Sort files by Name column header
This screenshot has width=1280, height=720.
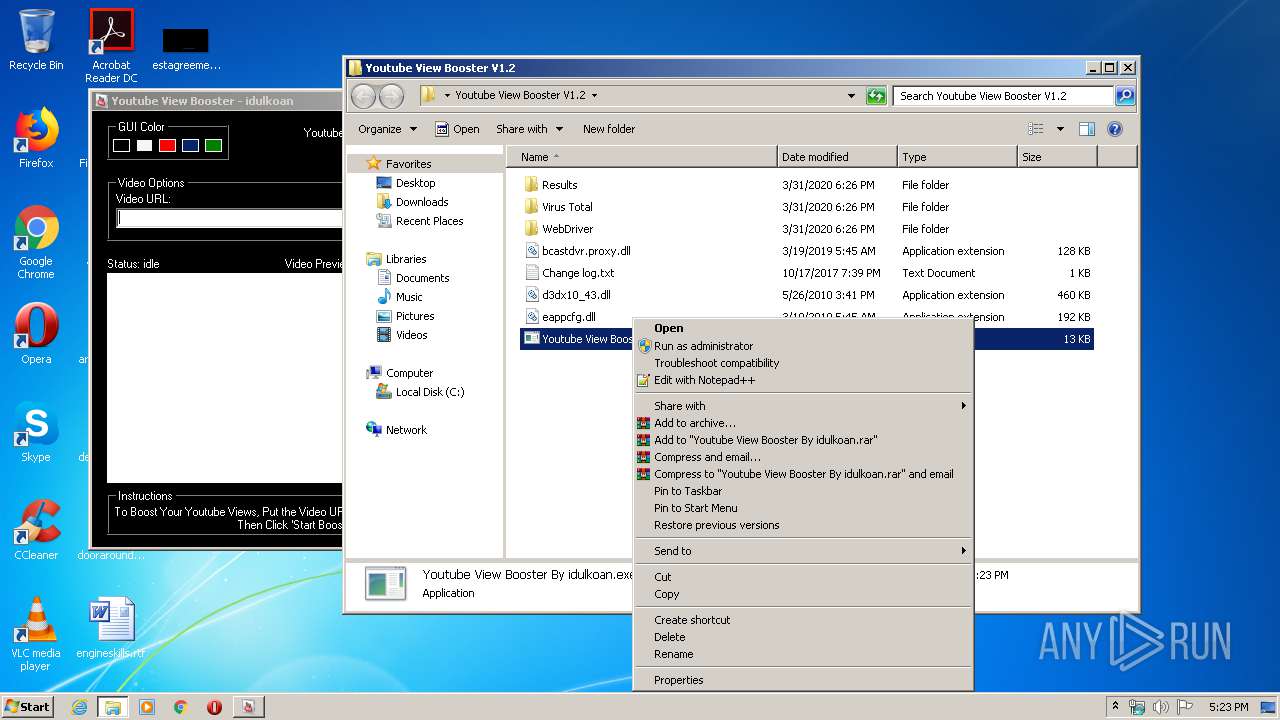(x=641, y=157)
